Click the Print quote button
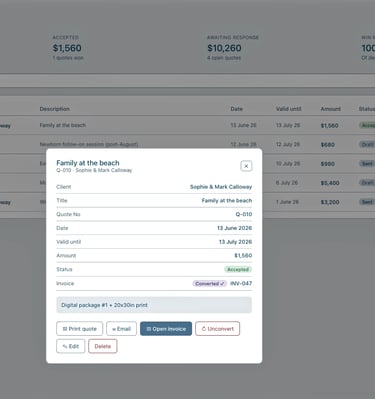Image resolution: width=375 pixels, height=399 pixels. 80,329
